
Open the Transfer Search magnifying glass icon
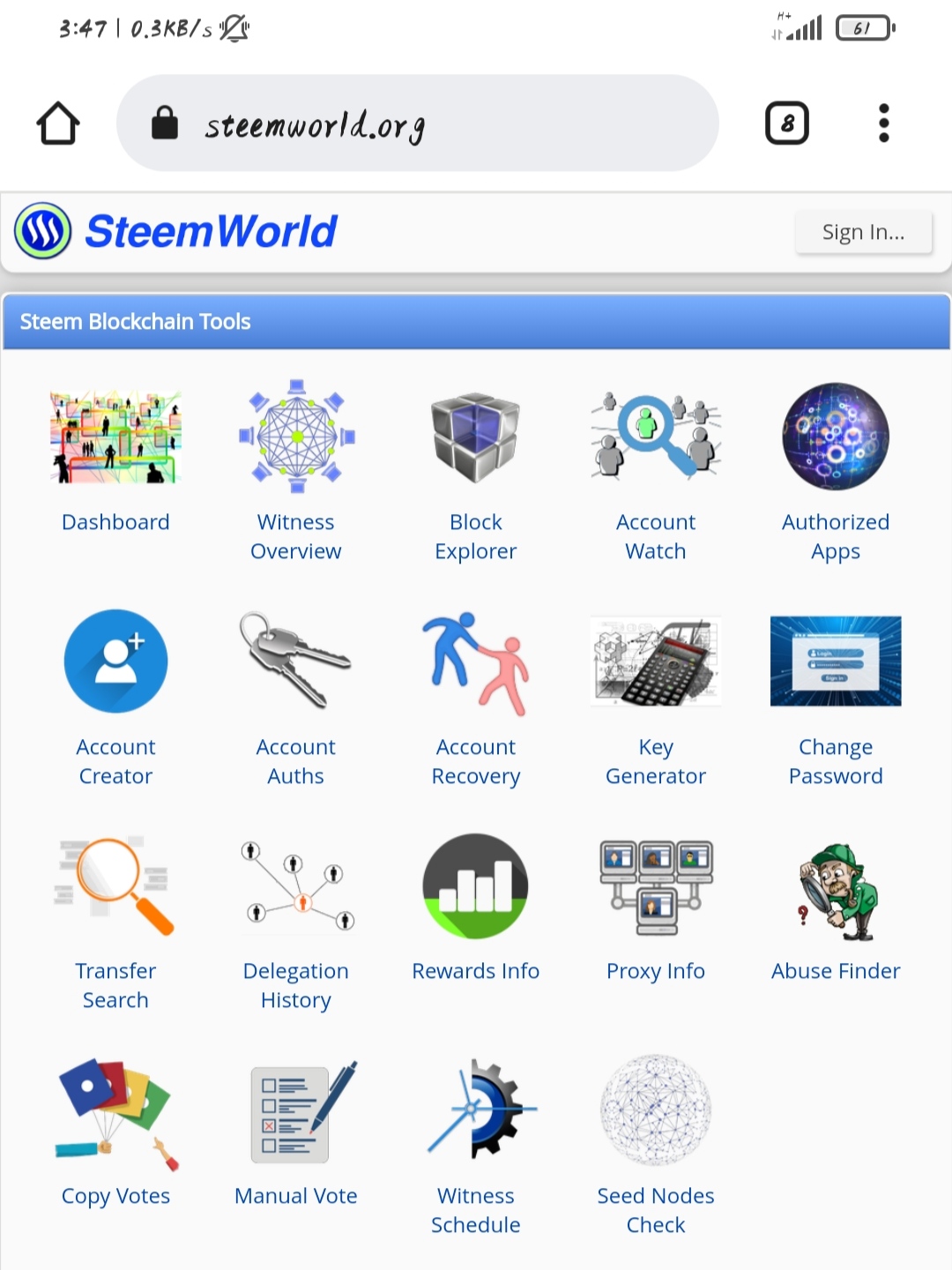115,885
